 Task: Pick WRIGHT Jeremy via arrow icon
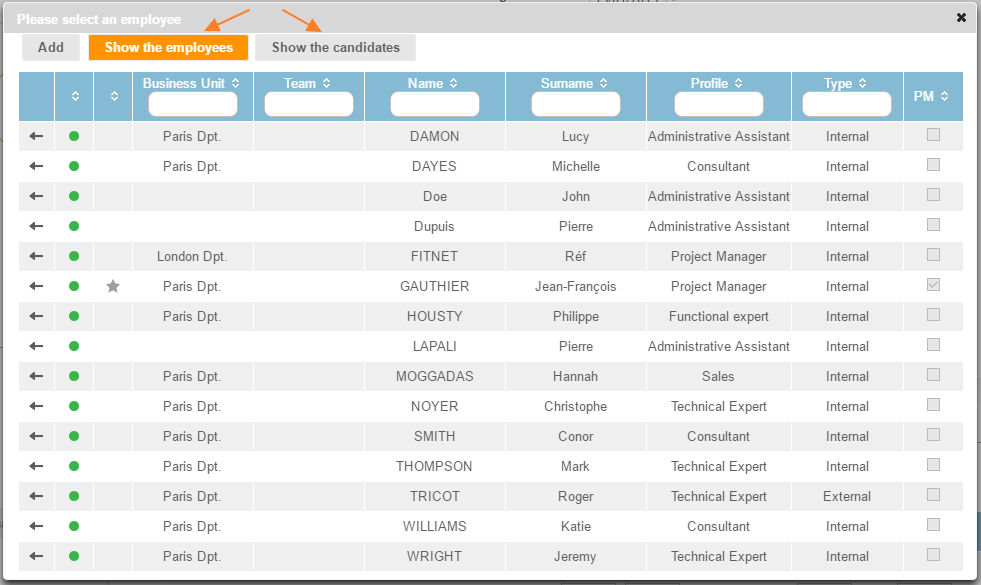(36, 556)
